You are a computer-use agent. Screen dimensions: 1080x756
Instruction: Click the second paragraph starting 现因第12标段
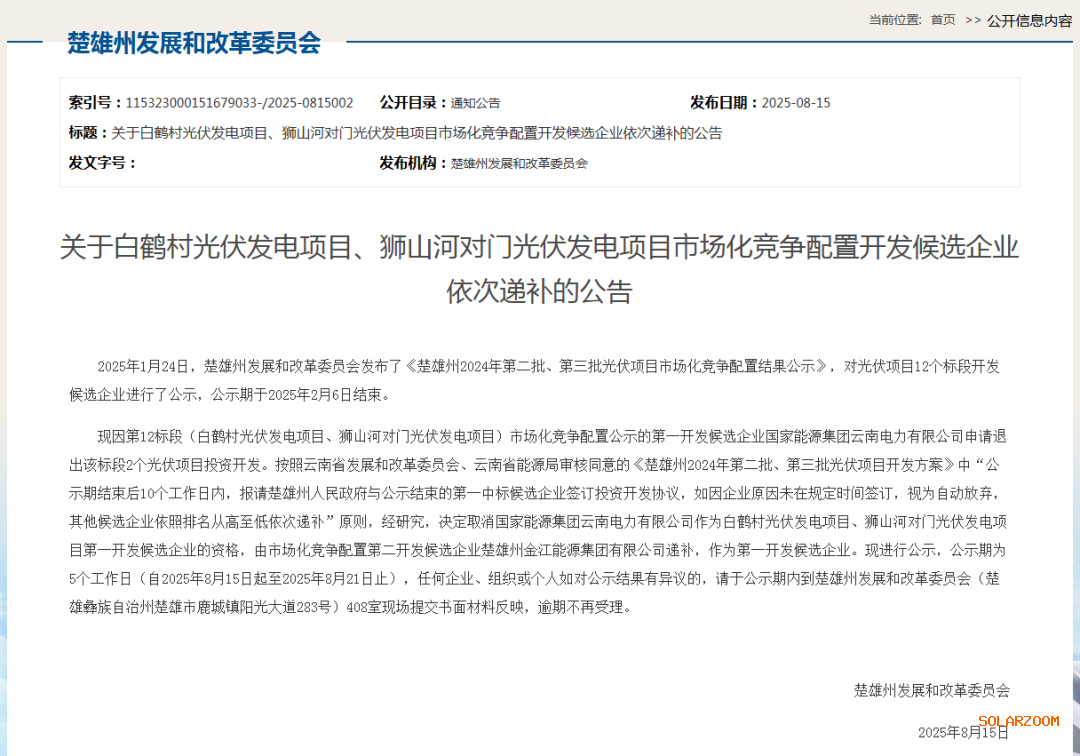[x=539, y=521]
